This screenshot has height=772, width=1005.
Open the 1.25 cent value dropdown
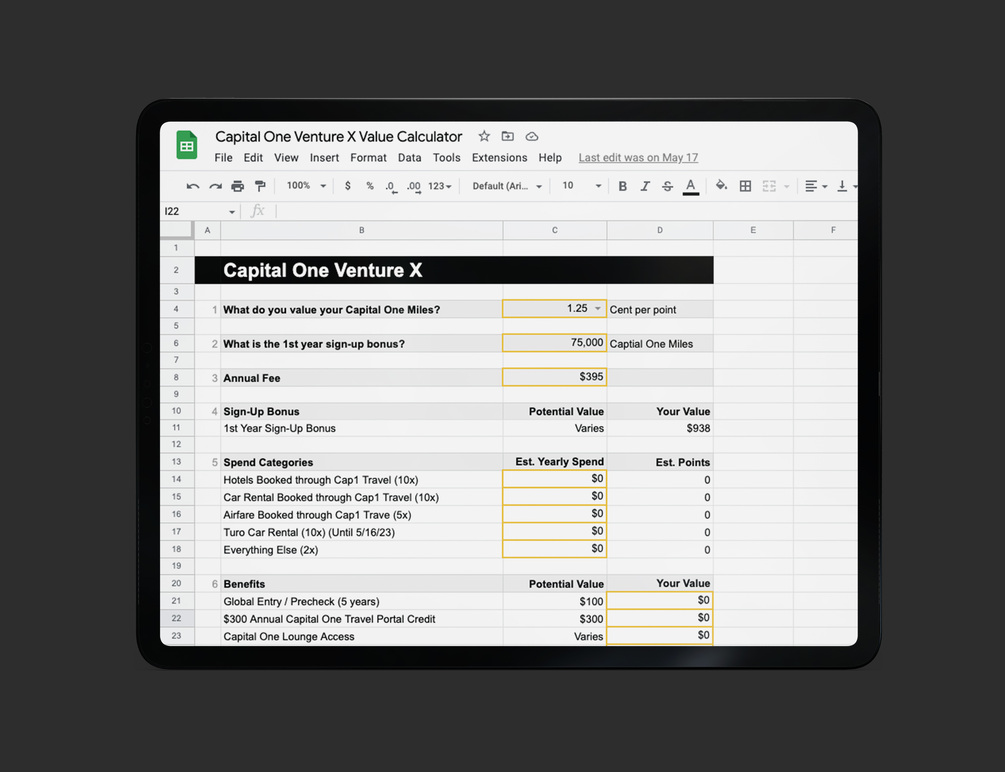(597, 309)
